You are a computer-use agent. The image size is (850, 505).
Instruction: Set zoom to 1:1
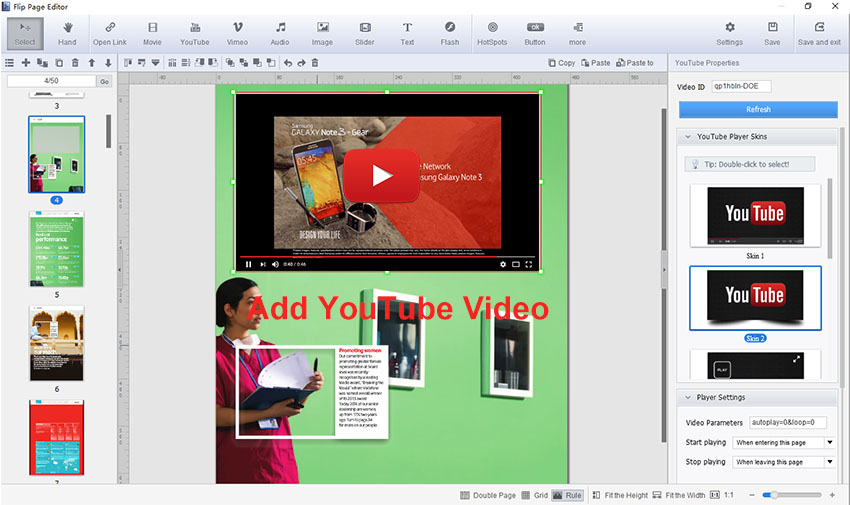pos(722,495)
